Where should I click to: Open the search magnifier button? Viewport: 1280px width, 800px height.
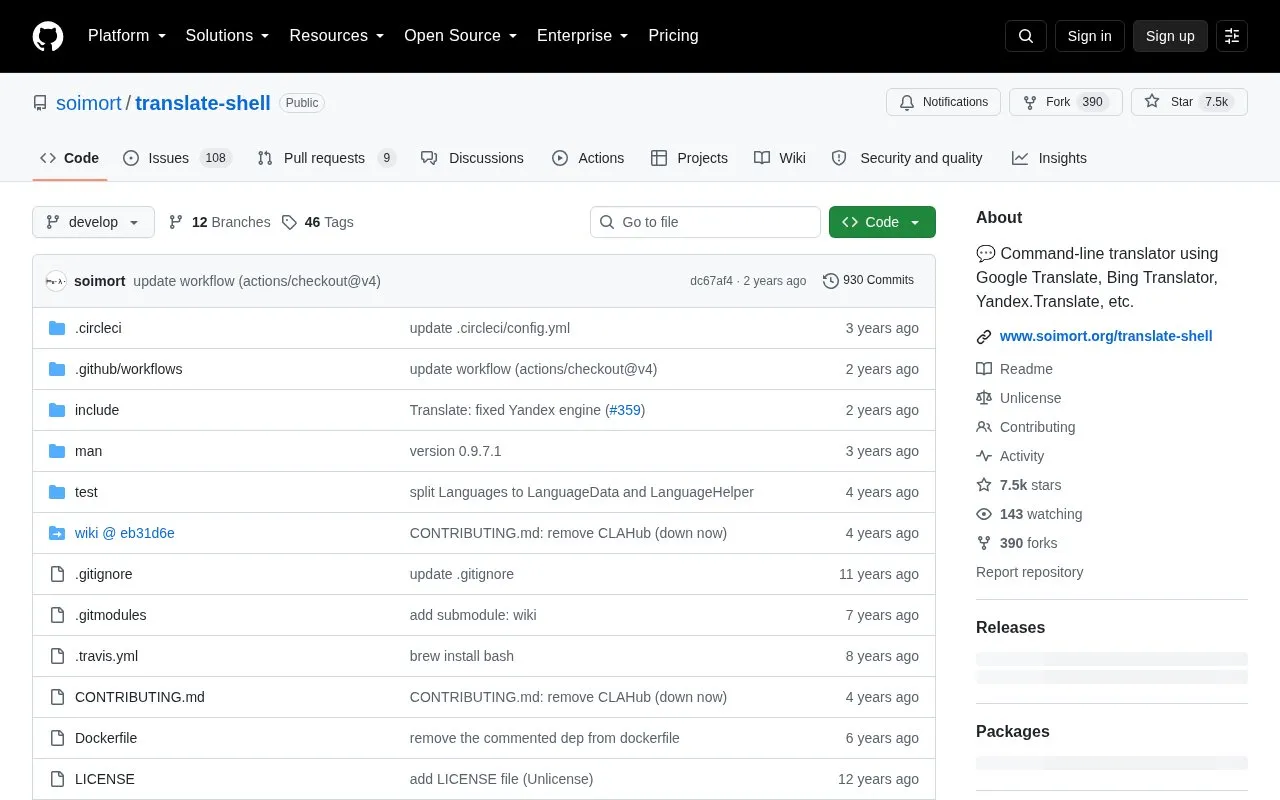(1026, 36)
